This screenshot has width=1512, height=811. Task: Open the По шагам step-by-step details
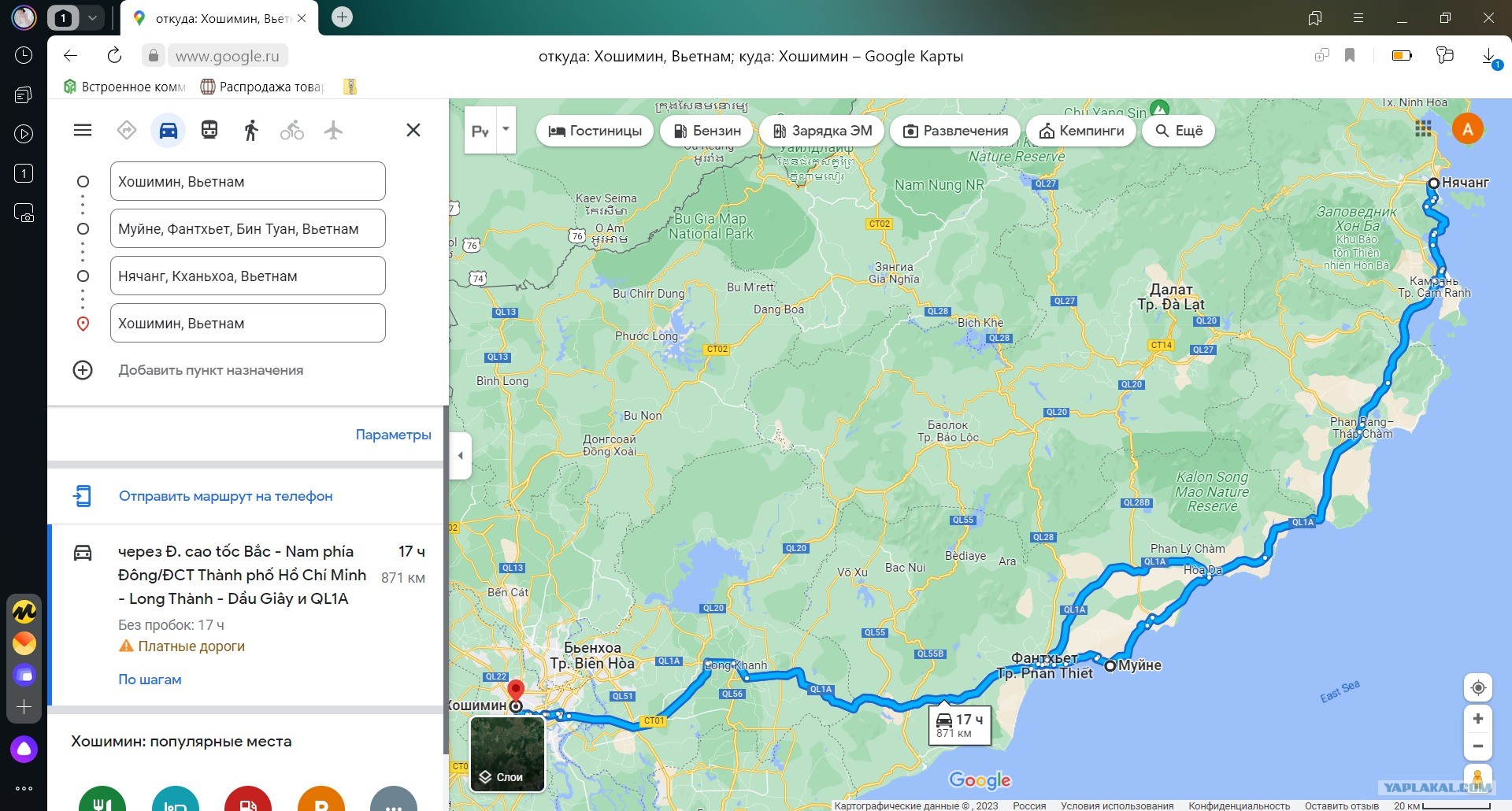[x=150, y=680]
